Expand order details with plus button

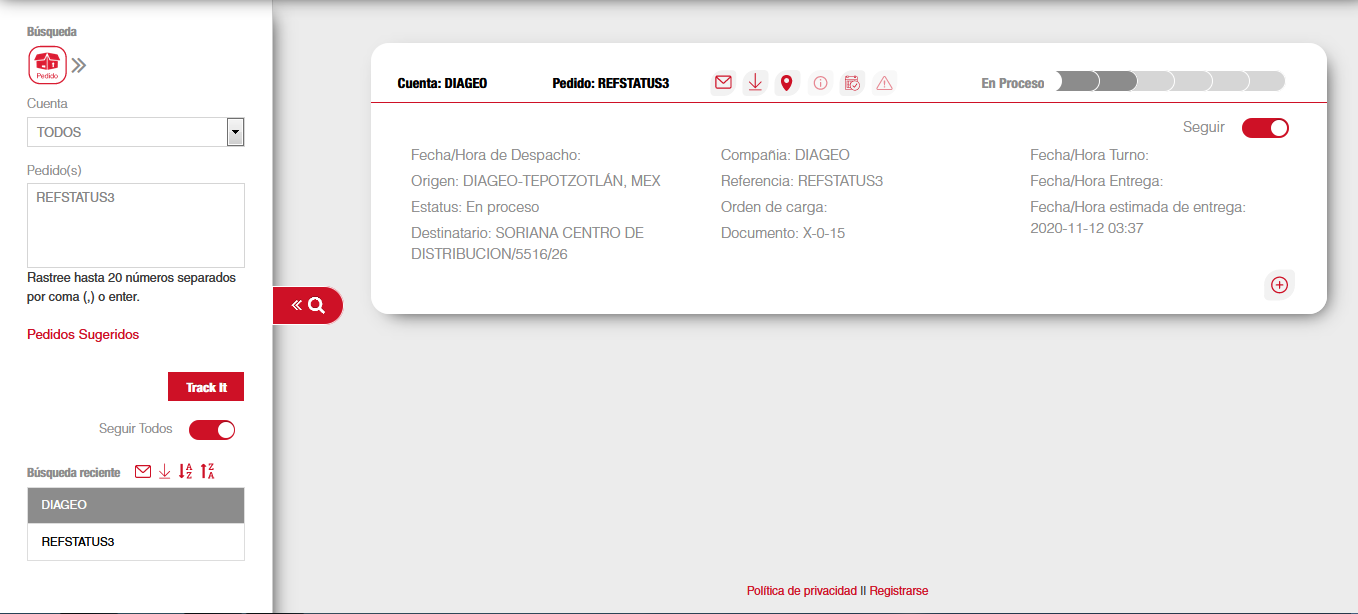point(1279,285)
